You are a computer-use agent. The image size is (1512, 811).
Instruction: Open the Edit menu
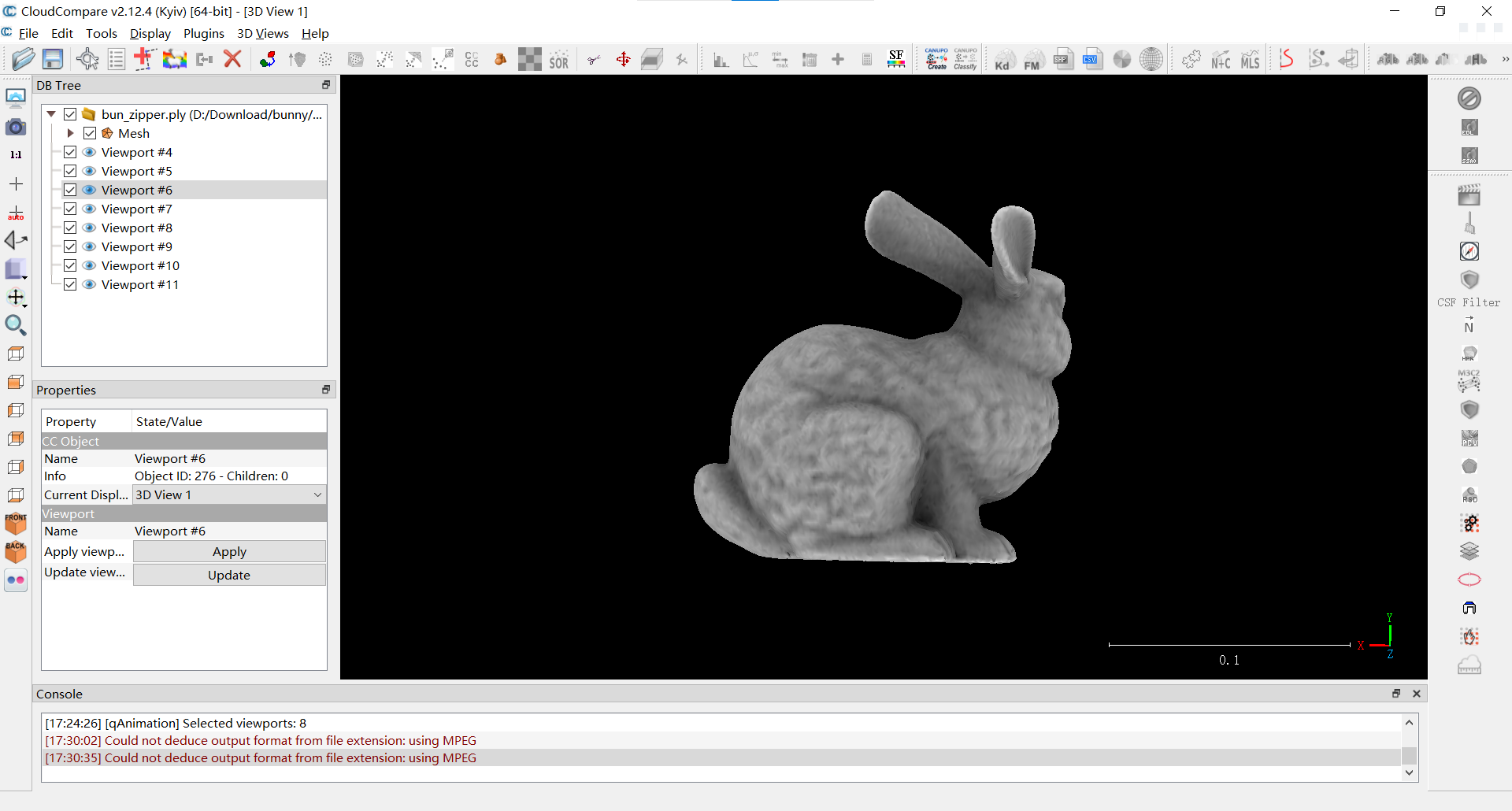point(61,33)
